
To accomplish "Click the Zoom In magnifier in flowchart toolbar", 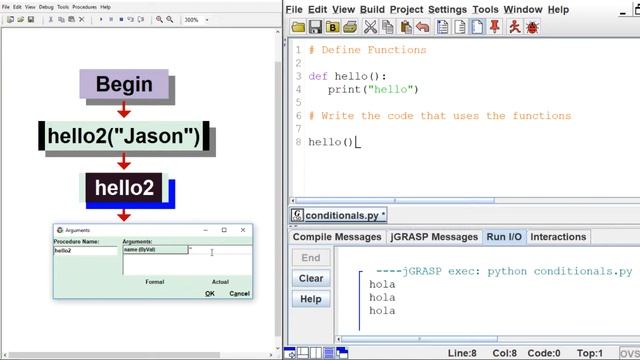I will tap(159, 19).
